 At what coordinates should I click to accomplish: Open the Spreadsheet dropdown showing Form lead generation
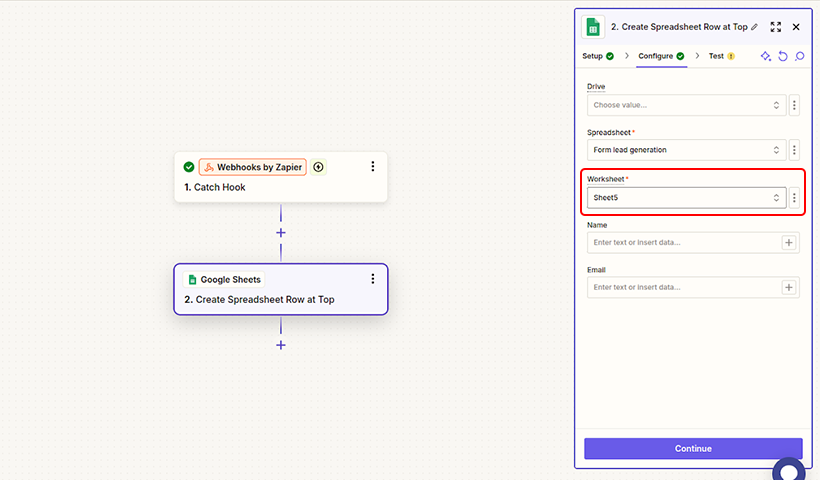point(687,150)
